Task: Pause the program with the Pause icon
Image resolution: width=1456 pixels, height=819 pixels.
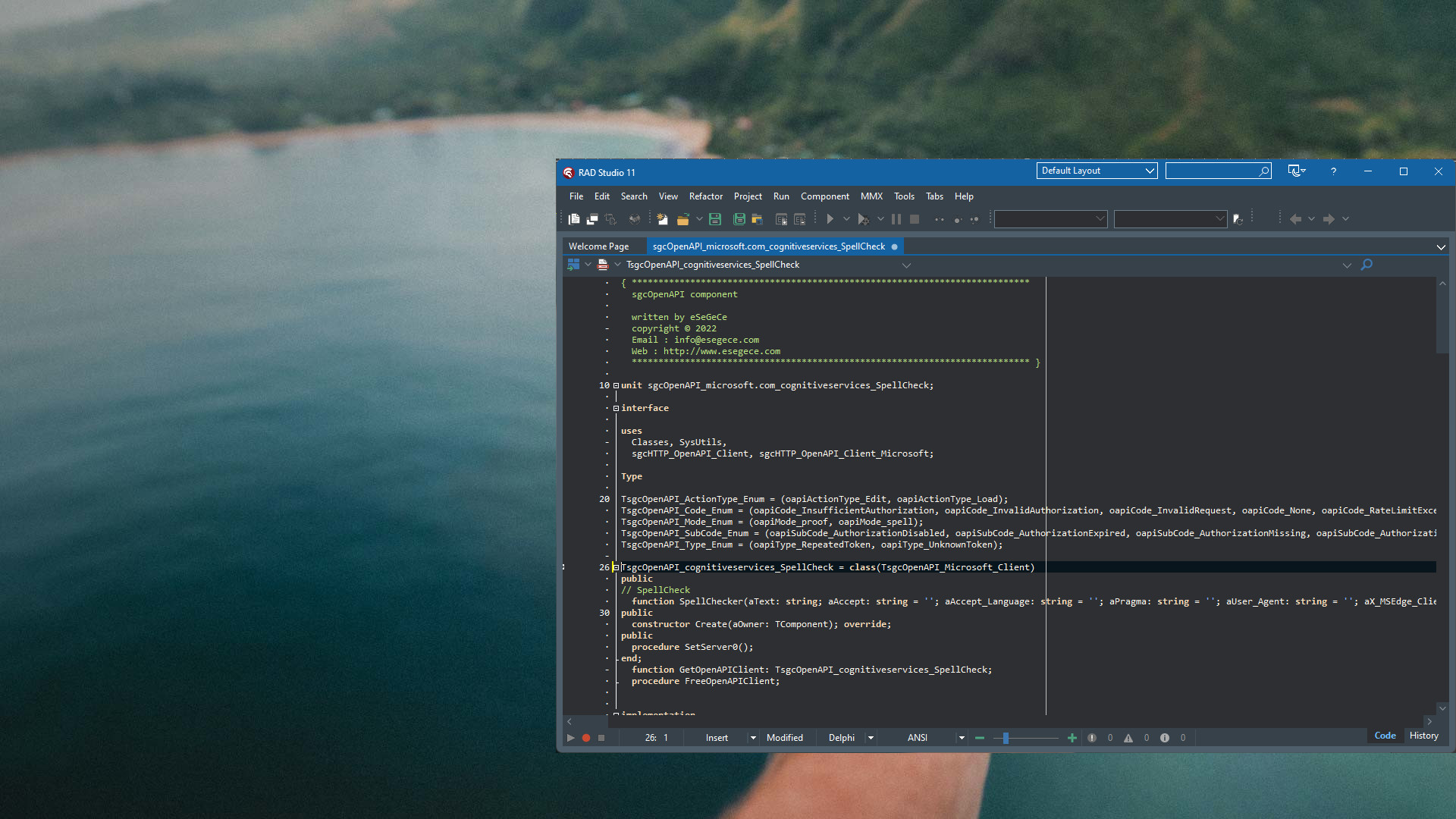Action: tap(896, 219)
